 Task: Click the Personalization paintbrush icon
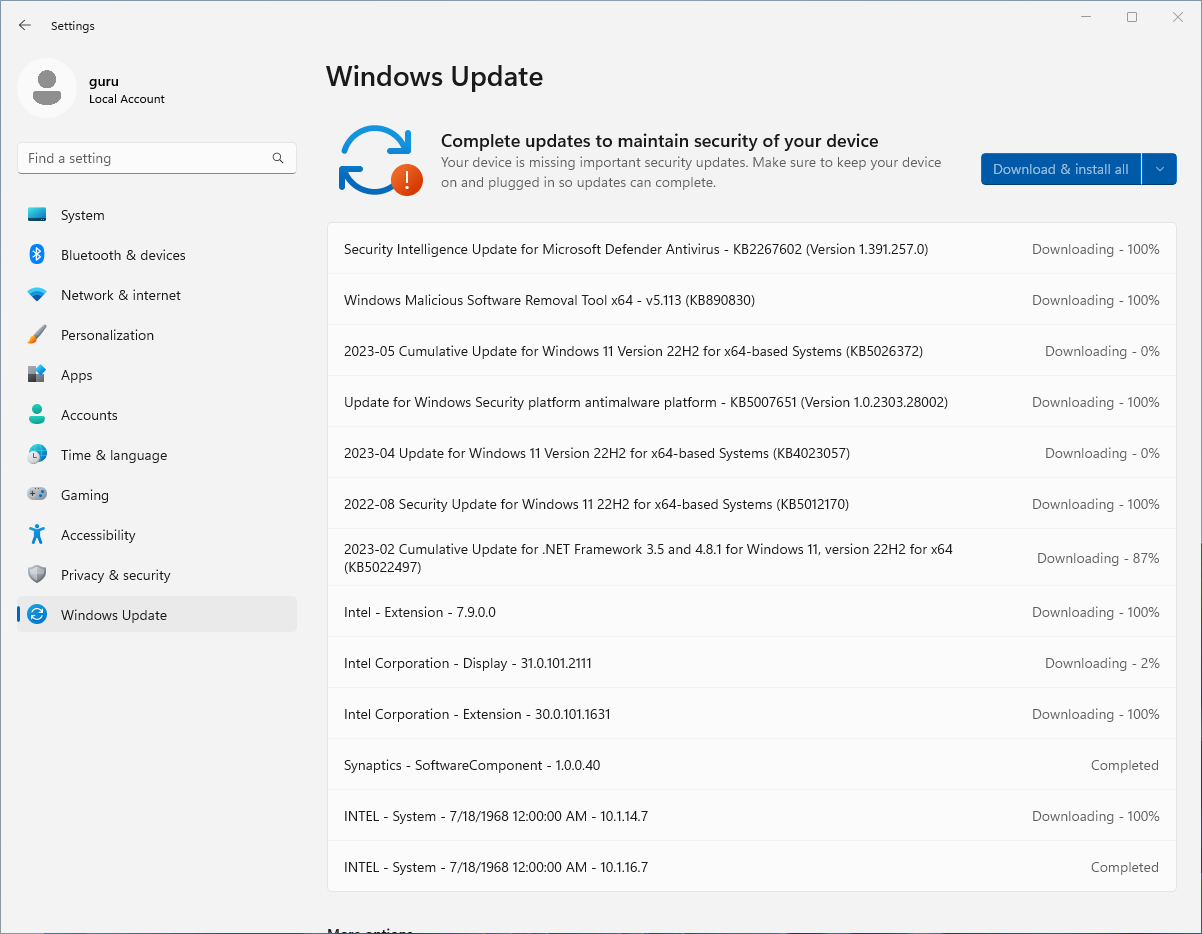pyautogui.click(x=37, y=335)
